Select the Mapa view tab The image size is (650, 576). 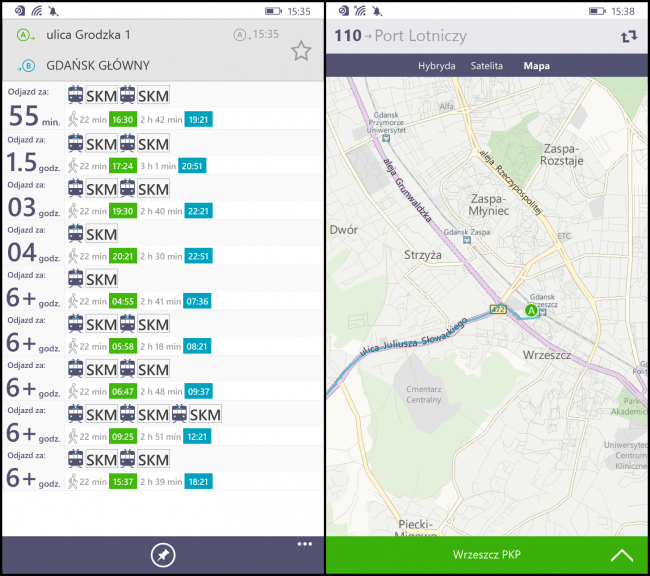pyautogui.click(x=536, y=66)
